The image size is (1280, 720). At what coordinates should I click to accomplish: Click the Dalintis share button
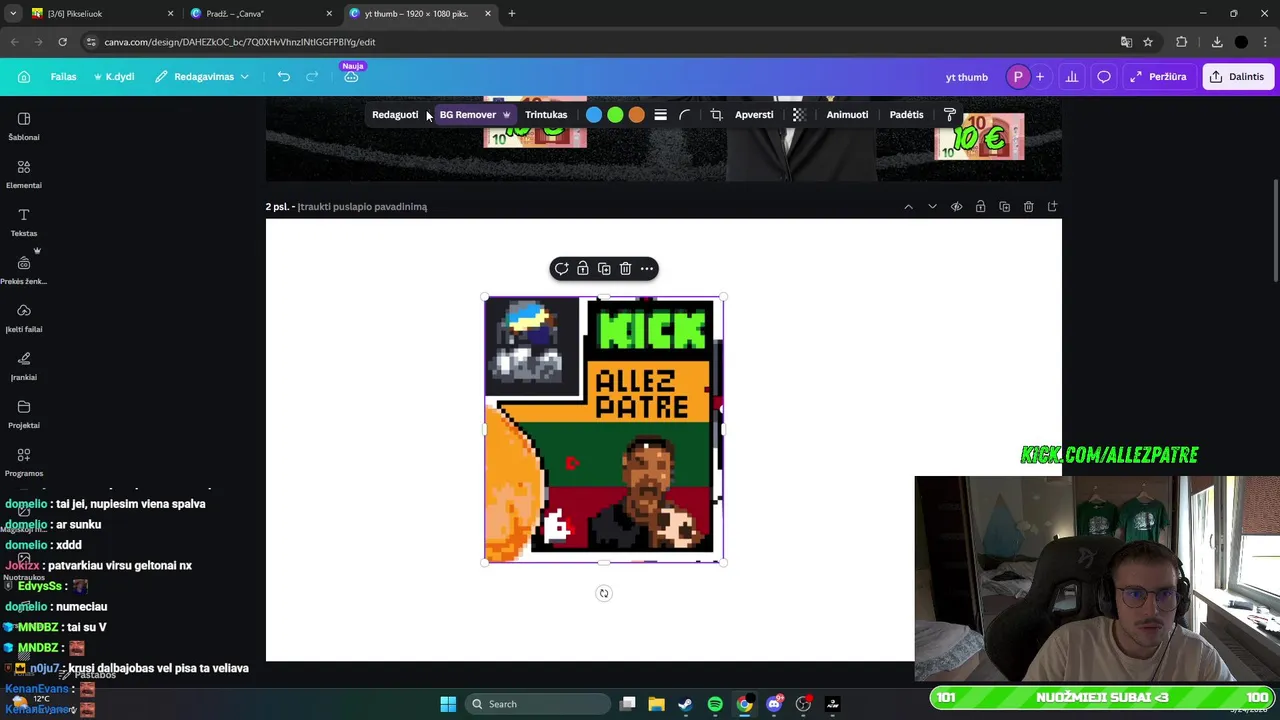coord(1237,77)
